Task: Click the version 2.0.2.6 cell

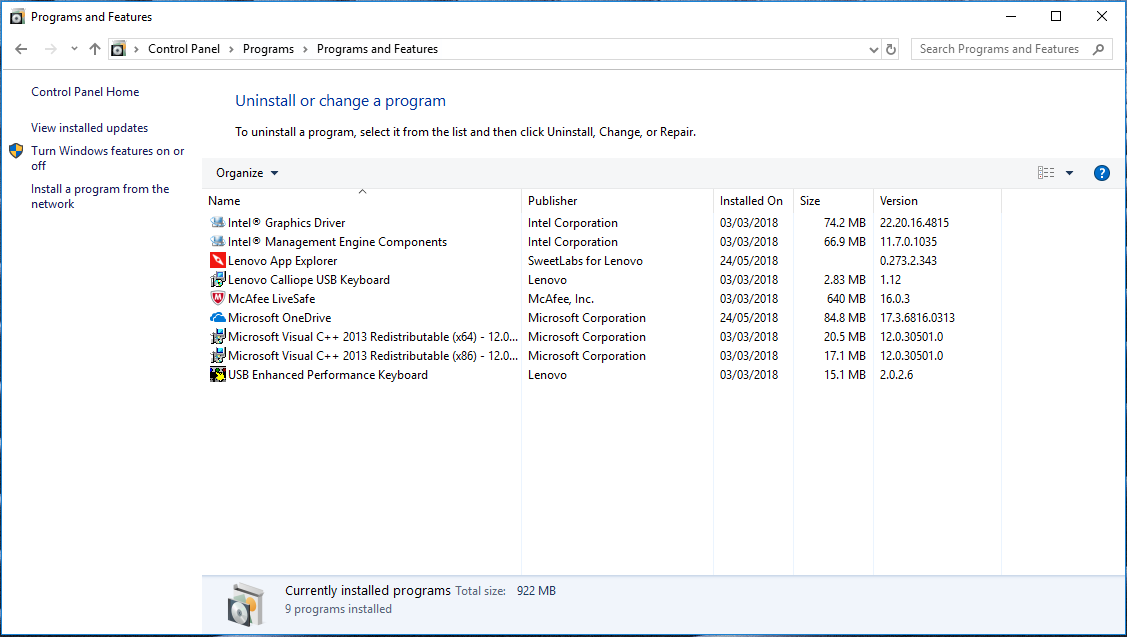Action: [896, 375]
